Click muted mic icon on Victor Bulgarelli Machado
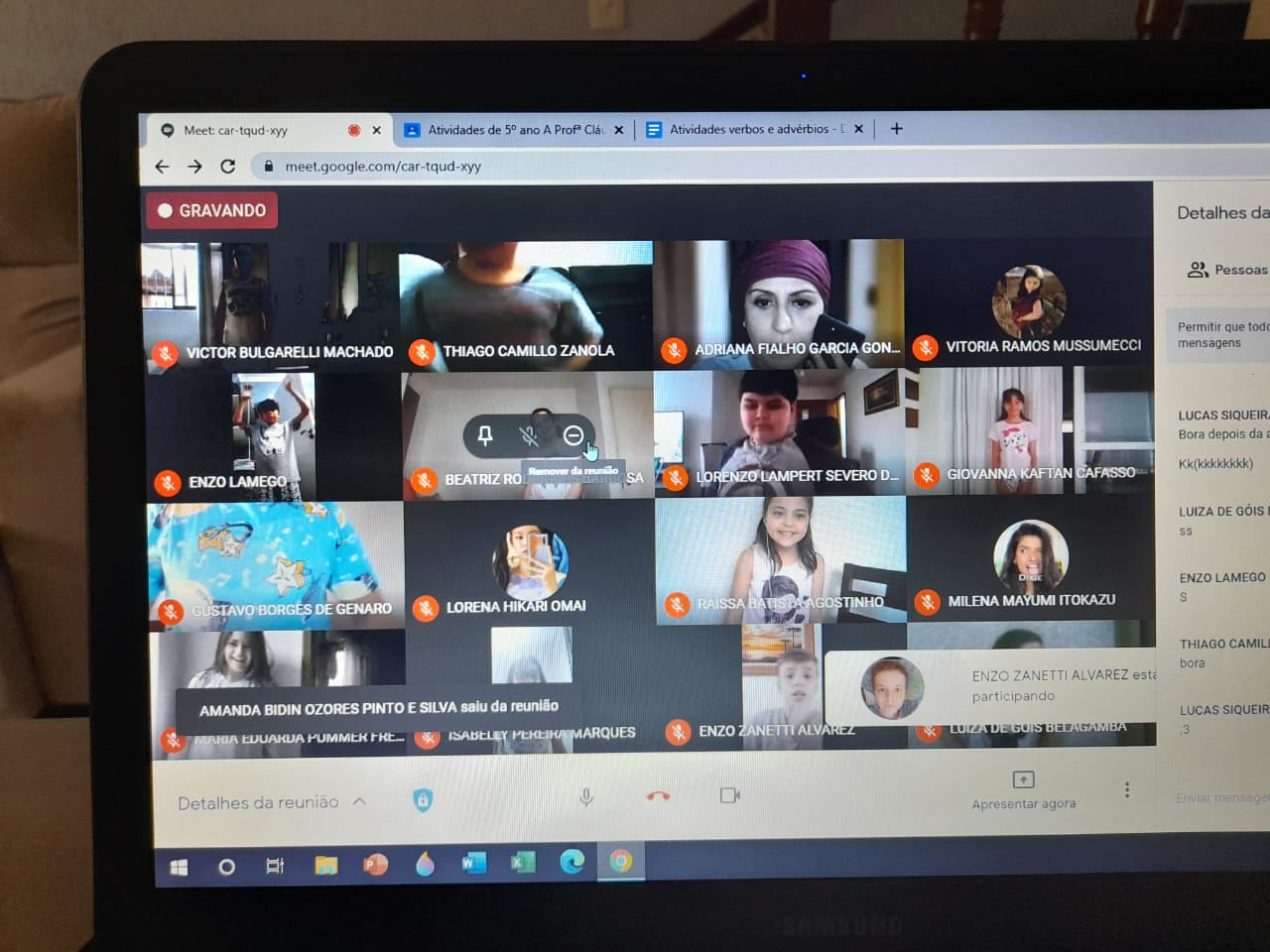 tap(166, 353)
